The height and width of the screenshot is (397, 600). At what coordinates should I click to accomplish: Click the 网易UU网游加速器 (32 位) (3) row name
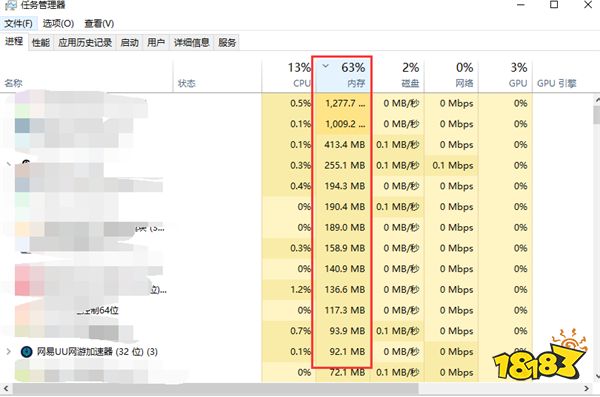click(x=97, y=351)
